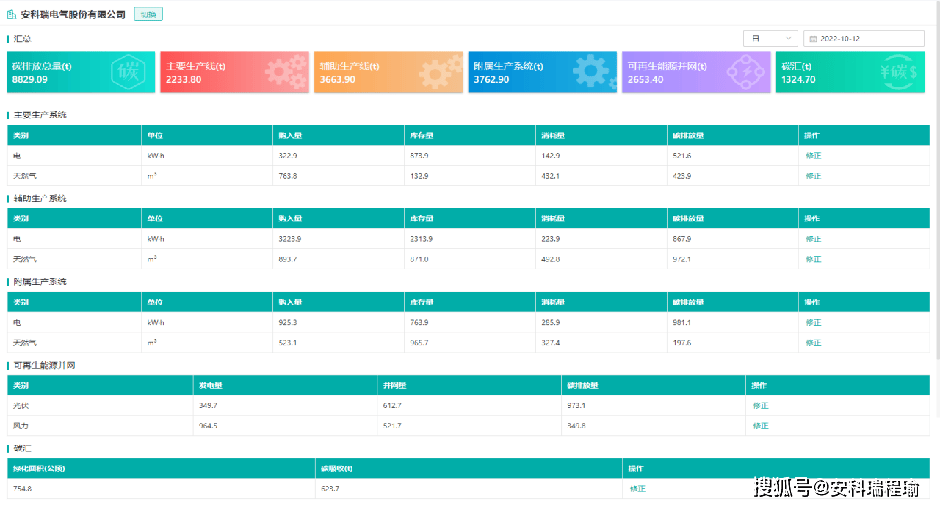Select the 可再生能源并网(t) 2653.40 summary card
The width and height of the screenshot is (940, 508).
696,72
